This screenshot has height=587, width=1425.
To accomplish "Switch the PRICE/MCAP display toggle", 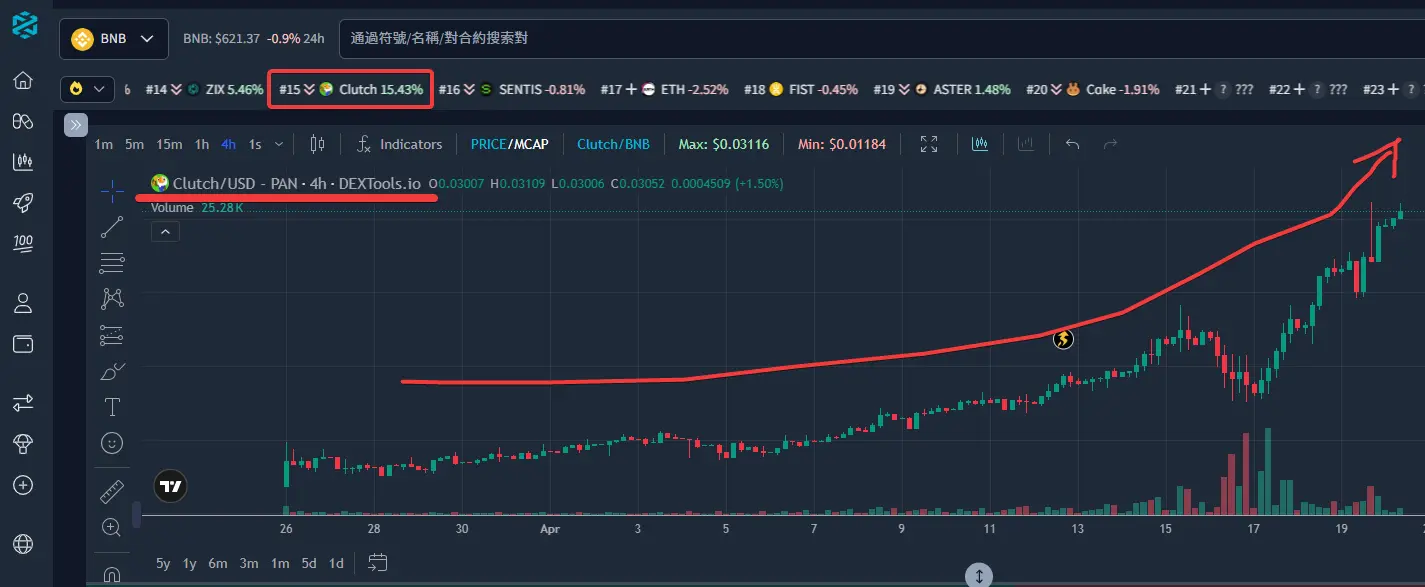I will pos(509,144).
